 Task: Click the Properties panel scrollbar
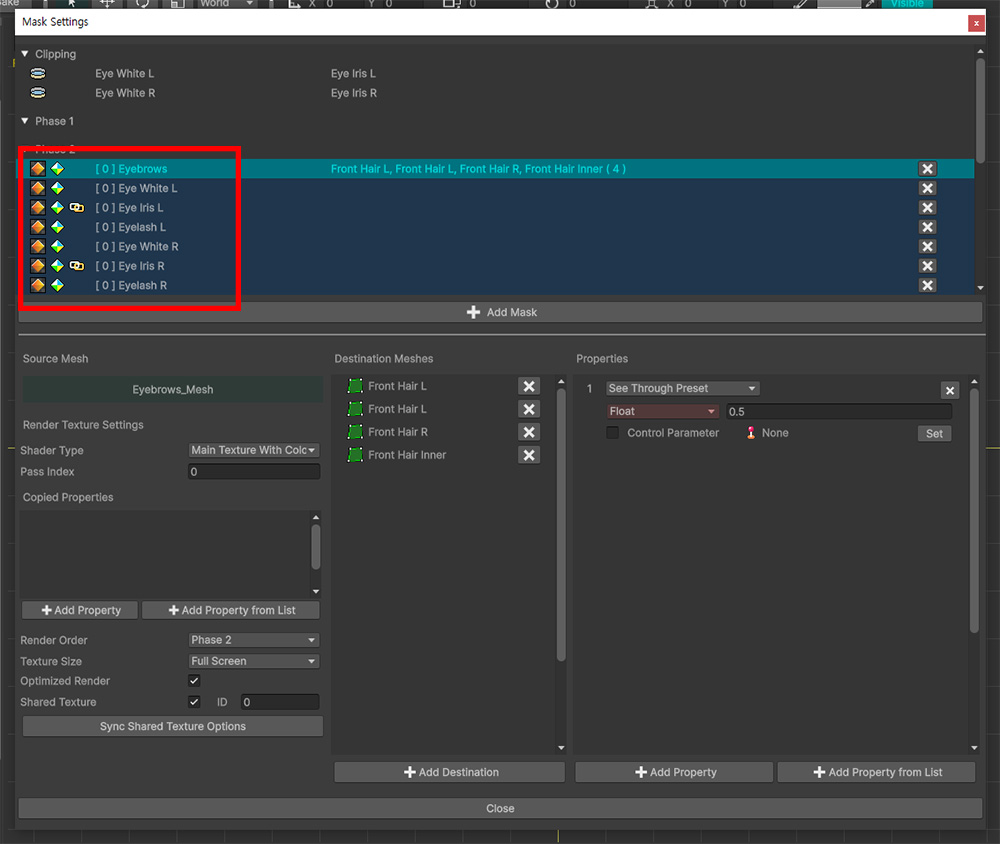(x=974, y=510)
